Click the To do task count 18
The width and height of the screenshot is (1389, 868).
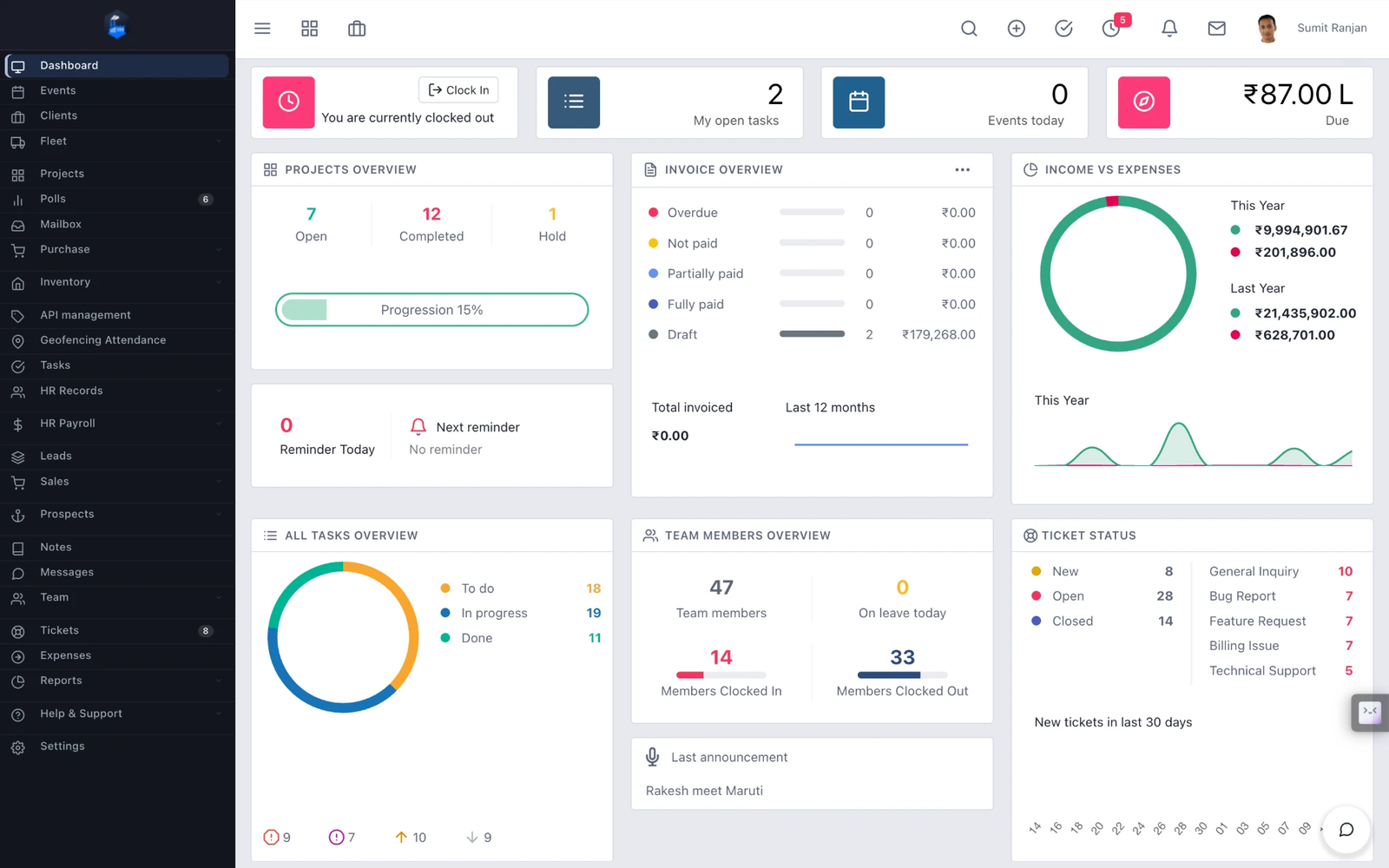tap(594, 589)
